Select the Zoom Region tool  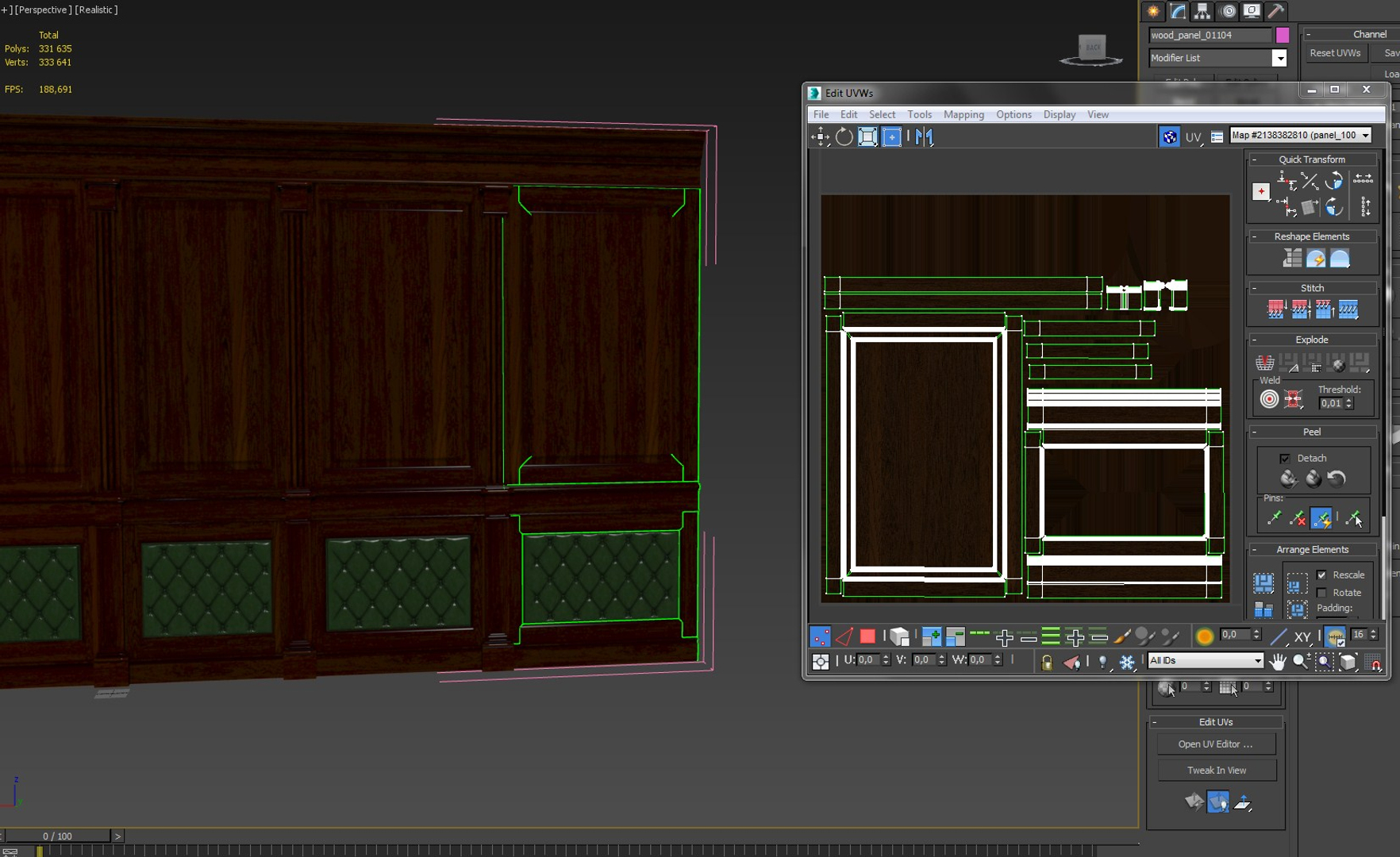[1325, 661]
